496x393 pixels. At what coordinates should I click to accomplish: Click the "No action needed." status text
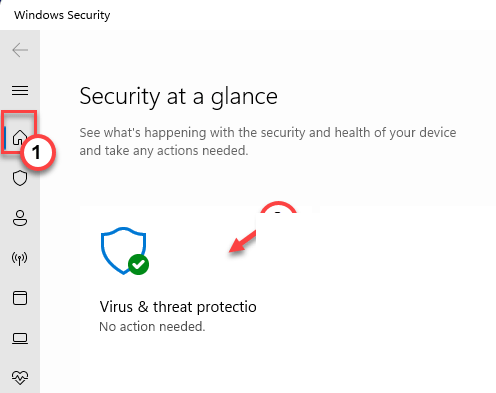click(x=152, y=327)
